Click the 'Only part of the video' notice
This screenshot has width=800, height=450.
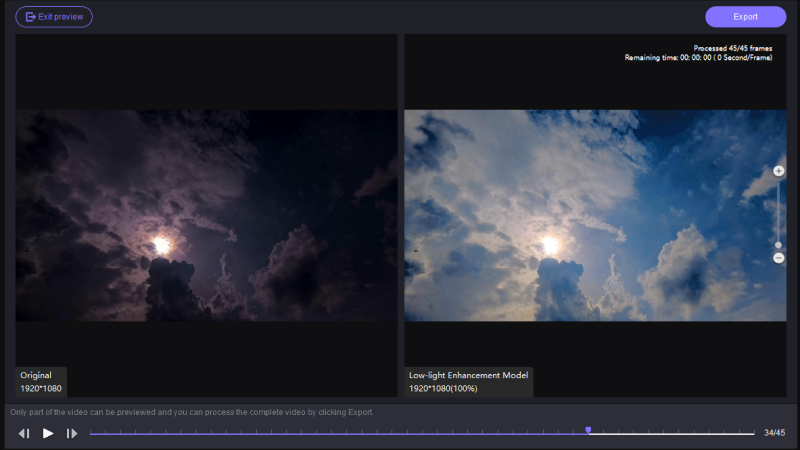point(192,412)
